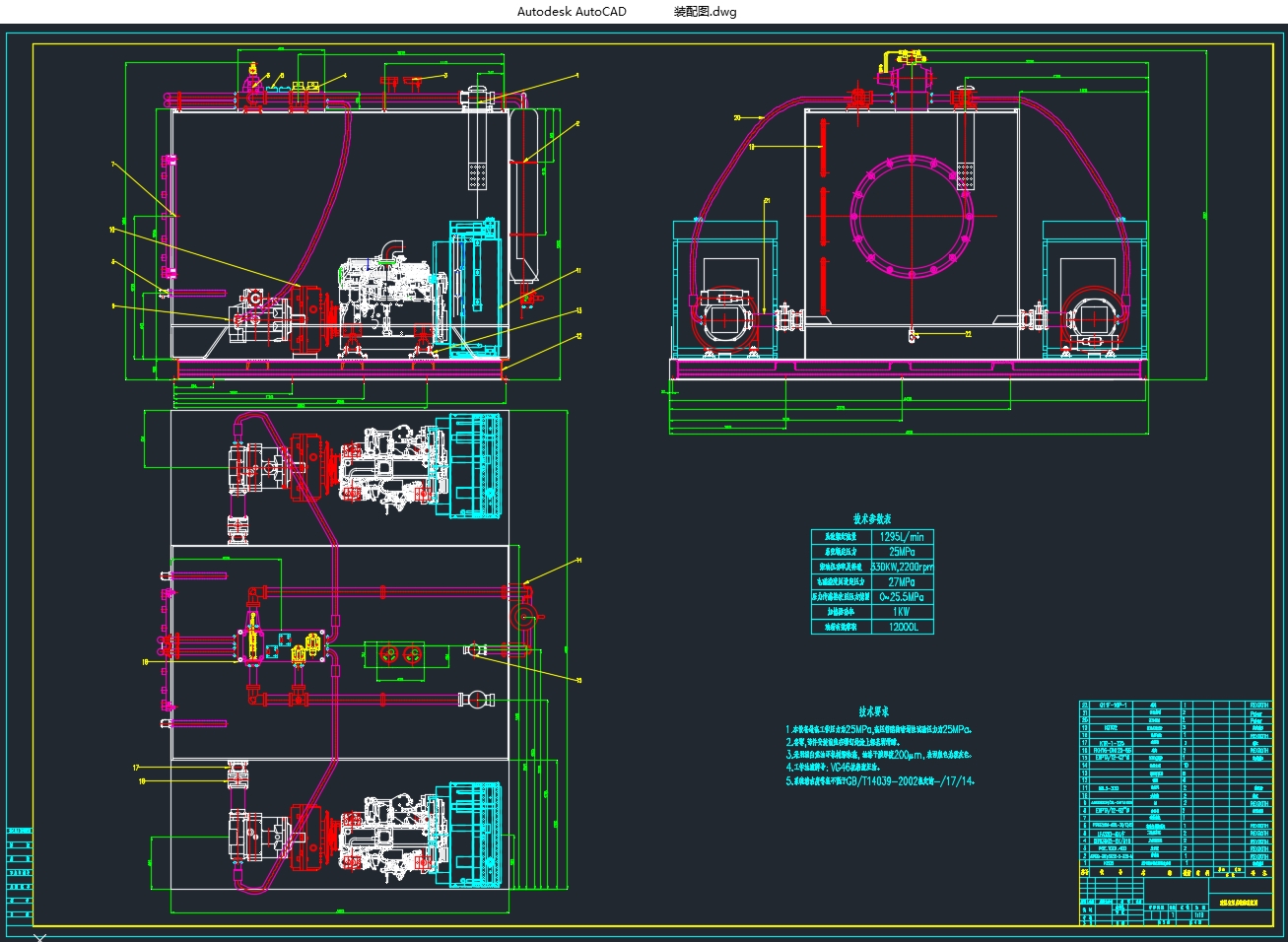Click the 装配图.dwg file name in title bar
Viewport: 1288px width, 942px height.
[x=705, y=12]
